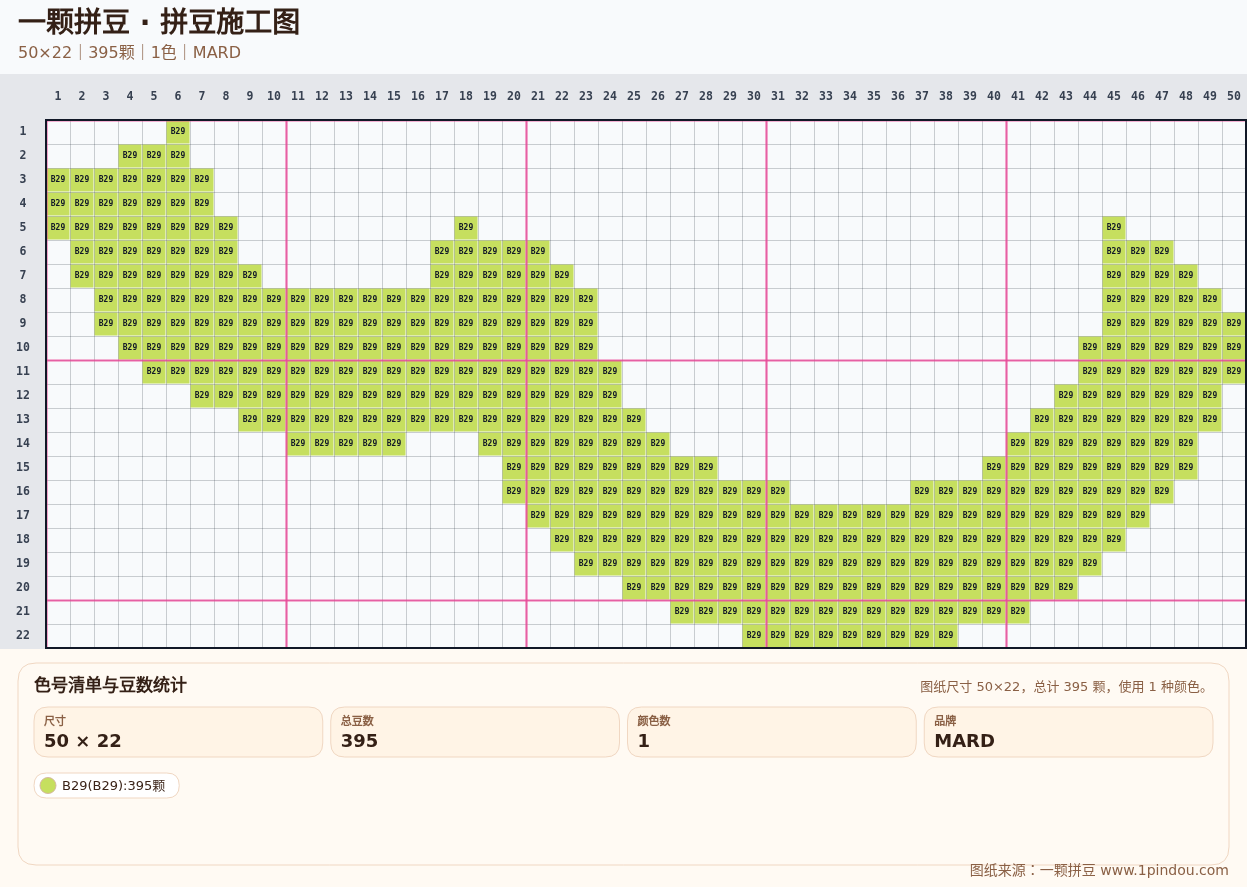The width and height of the screenshot is (1247, 887).
Task: Select column header number 20
Action: 514,96
